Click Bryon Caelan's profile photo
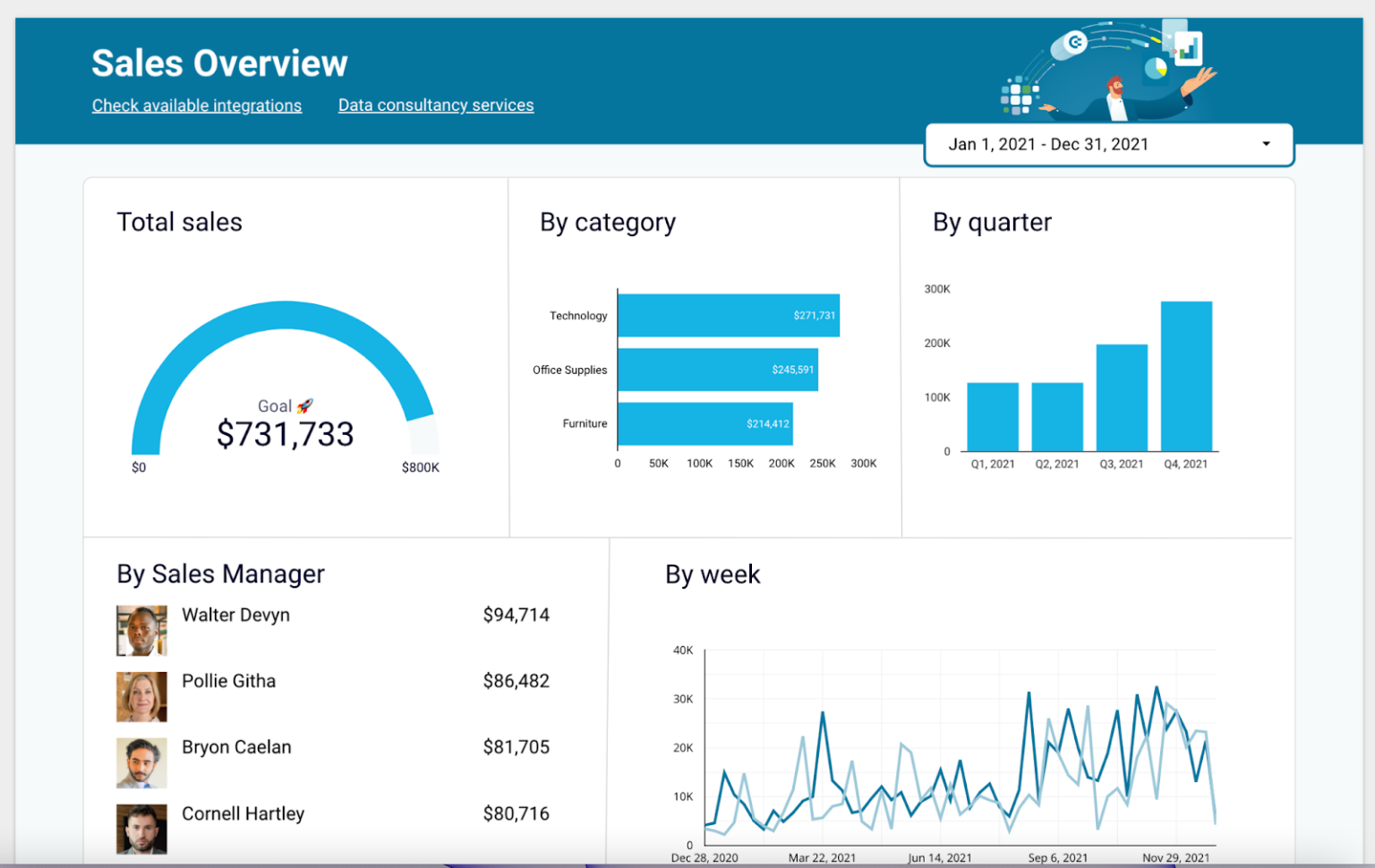The width and height of the screenshot is (1375, 868). 141,762
